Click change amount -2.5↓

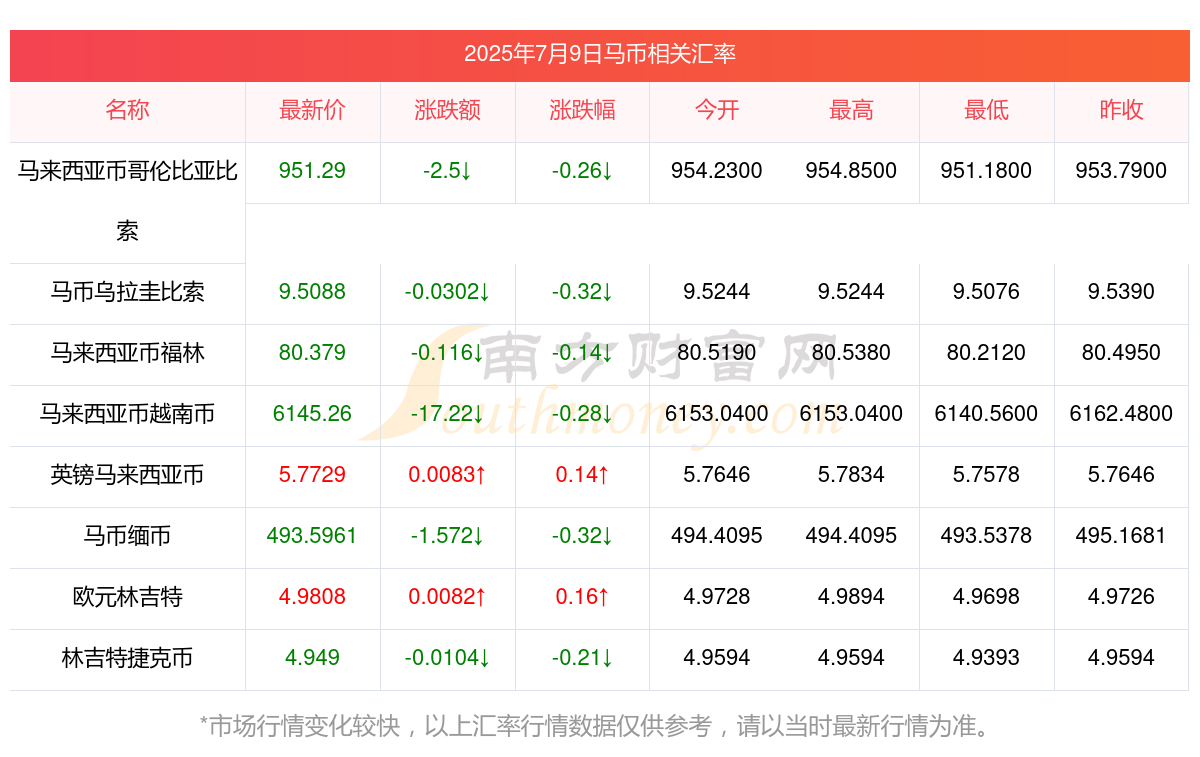[x=448, y=171]
